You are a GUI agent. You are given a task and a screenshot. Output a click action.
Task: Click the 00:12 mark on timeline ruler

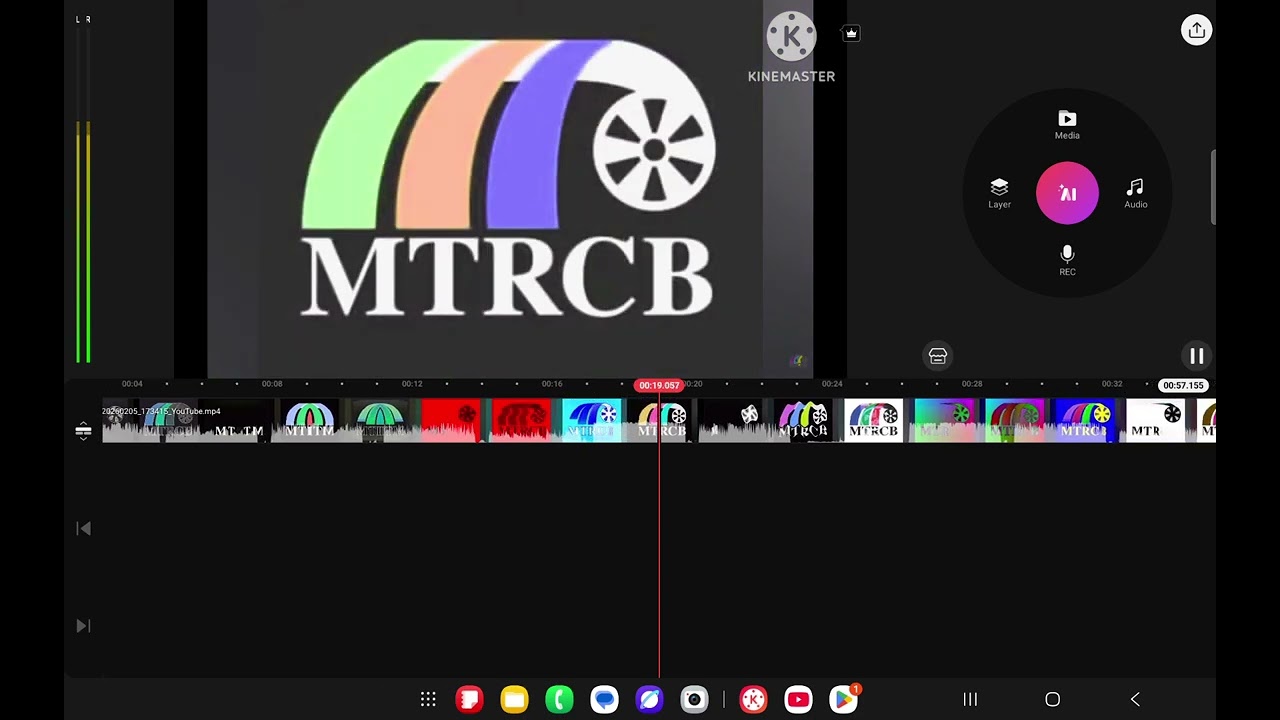tap(412, 384)
